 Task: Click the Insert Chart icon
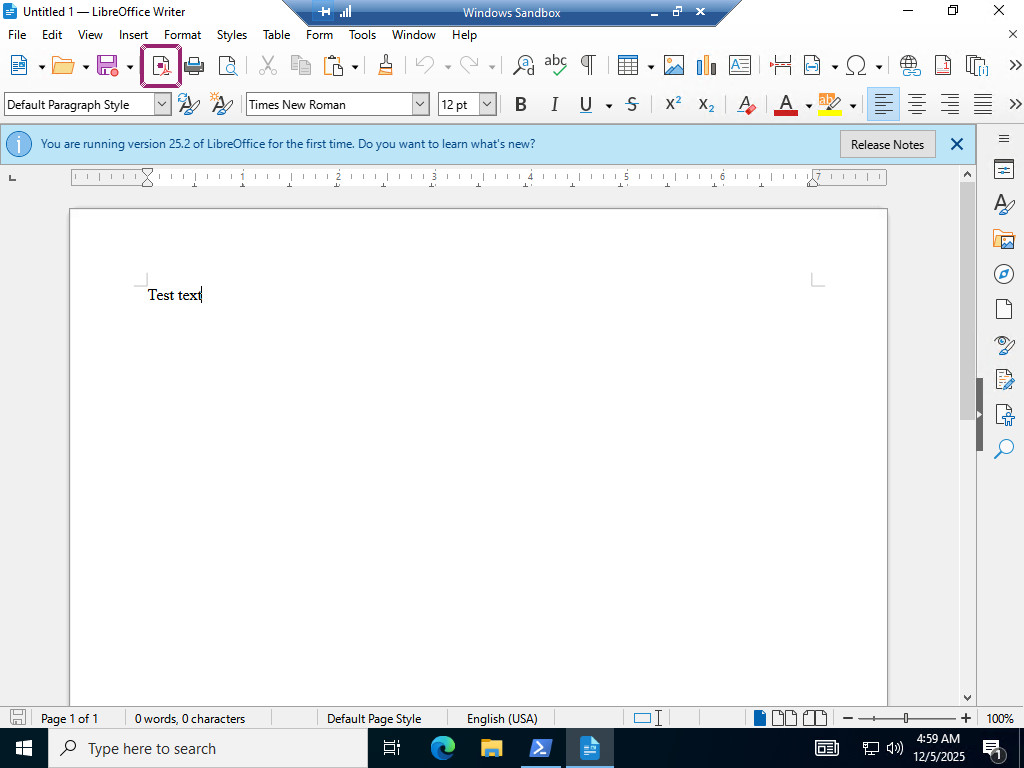(x=706, y=66)
